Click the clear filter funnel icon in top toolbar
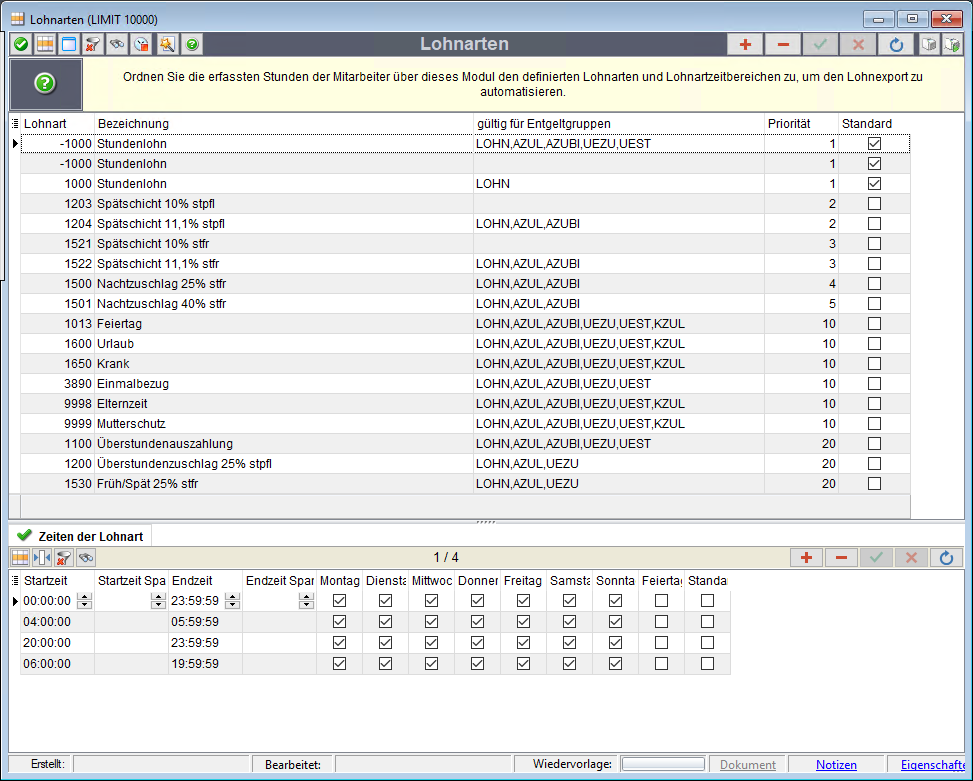Viewport: 973px width, 781px height. 93,45
